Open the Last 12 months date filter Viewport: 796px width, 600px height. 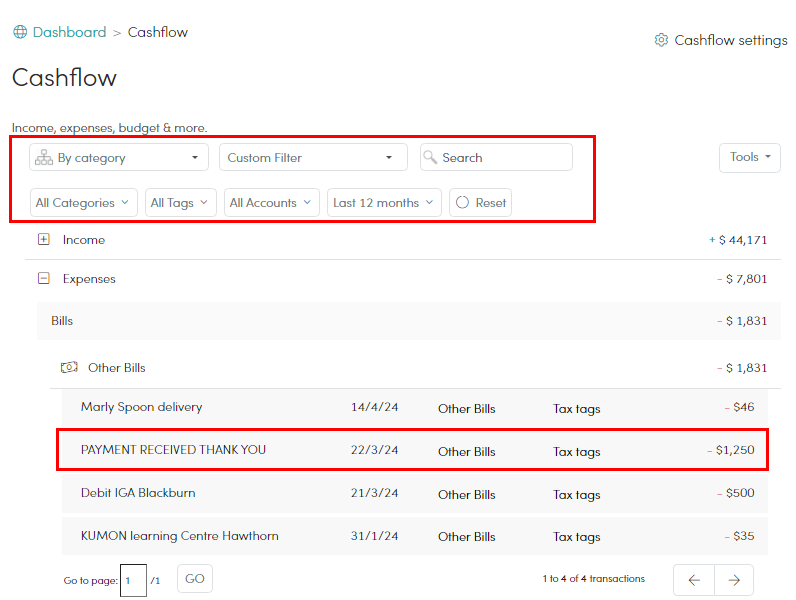tap(384, 203)
